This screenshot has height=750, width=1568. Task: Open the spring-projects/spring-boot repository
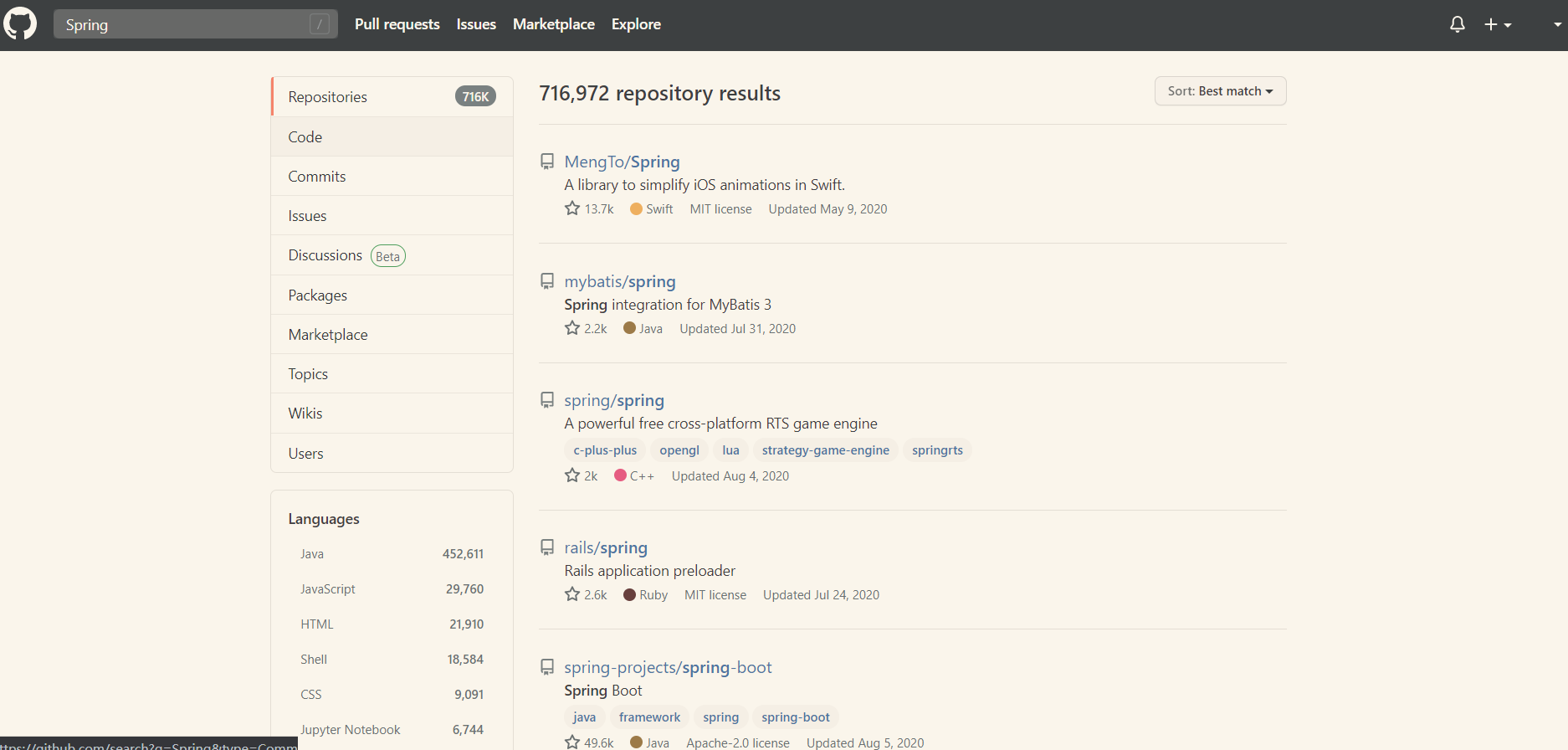pyautogui.click(x=668, y=667)
